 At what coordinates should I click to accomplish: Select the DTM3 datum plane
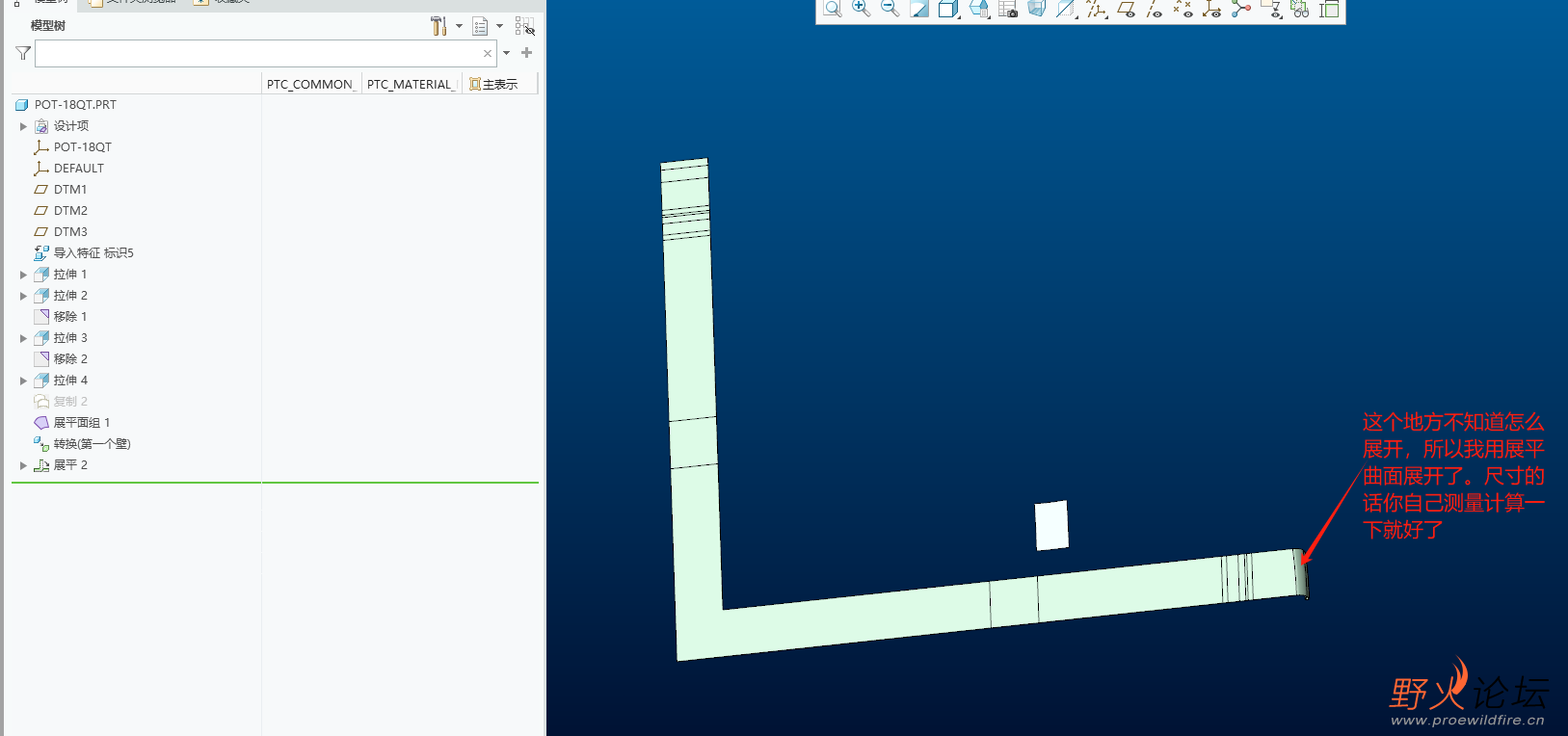click(70, 232)
